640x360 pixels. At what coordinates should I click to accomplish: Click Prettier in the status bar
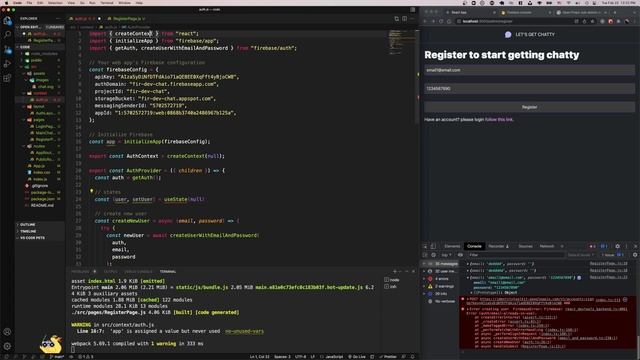coord(388,357)
